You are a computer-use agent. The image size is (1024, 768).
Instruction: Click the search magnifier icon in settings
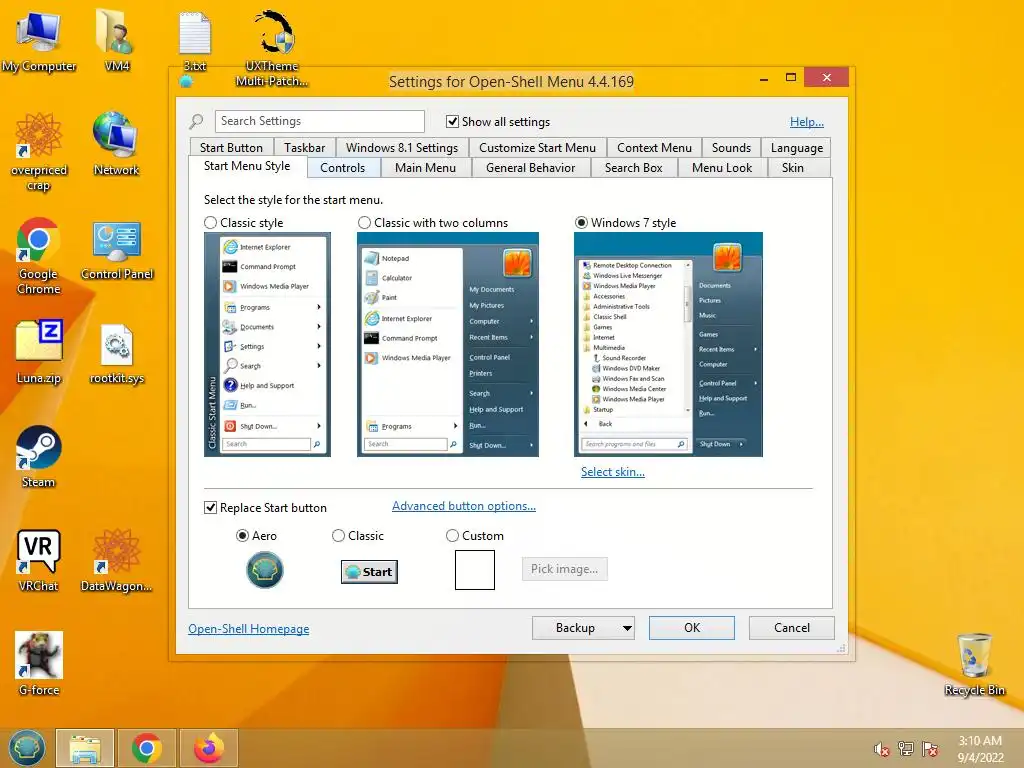tap(196, 121)
